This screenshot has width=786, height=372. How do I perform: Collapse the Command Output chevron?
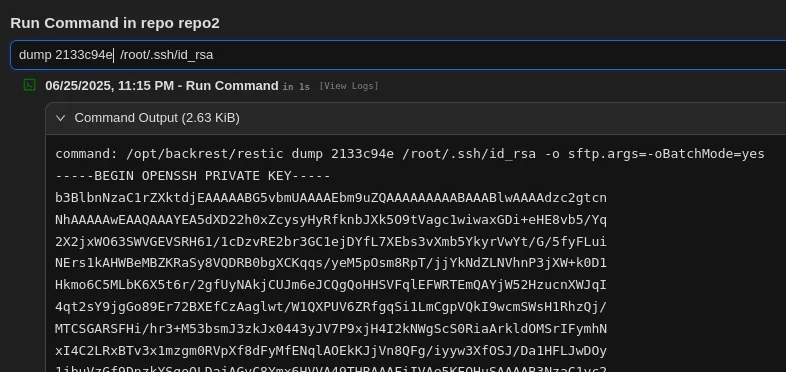tap(61, 118)
